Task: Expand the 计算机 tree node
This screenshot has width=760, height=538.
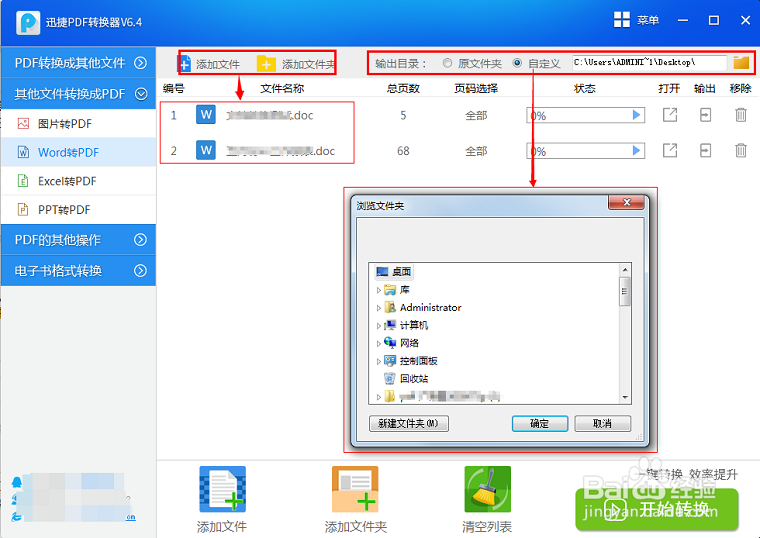Action: click(378, 326)
